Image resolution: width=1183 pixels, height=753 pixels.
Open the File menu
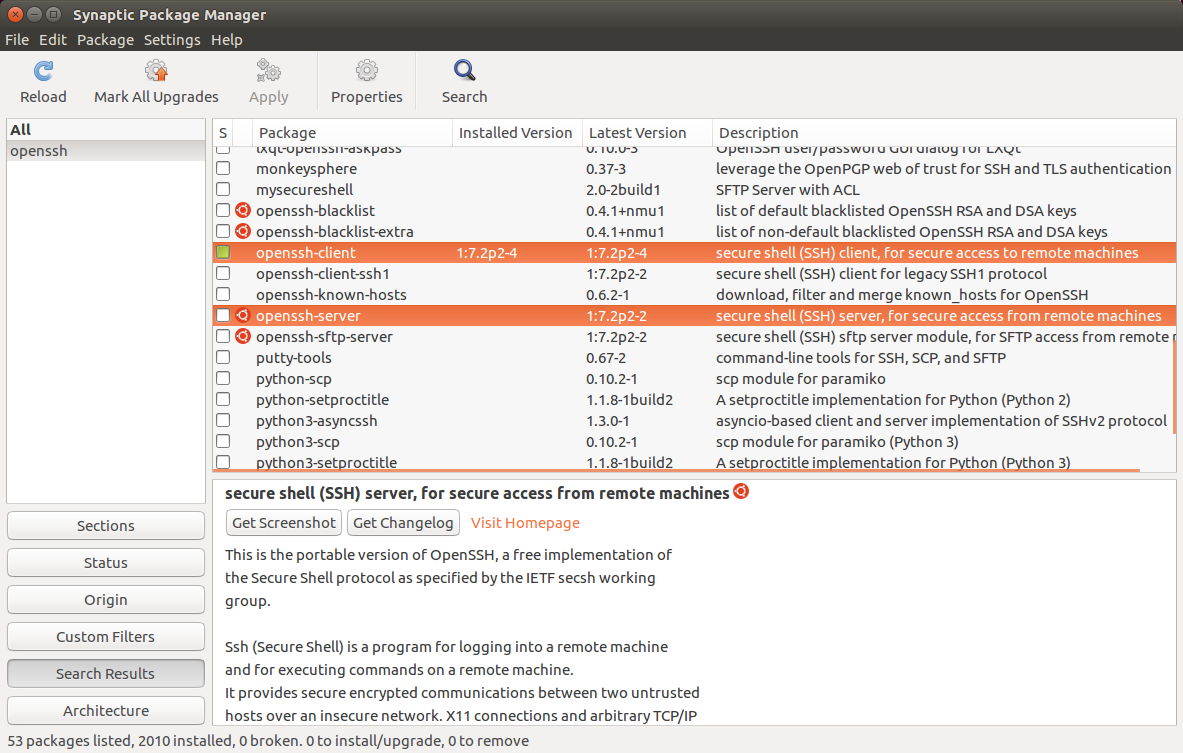point(16,39)
